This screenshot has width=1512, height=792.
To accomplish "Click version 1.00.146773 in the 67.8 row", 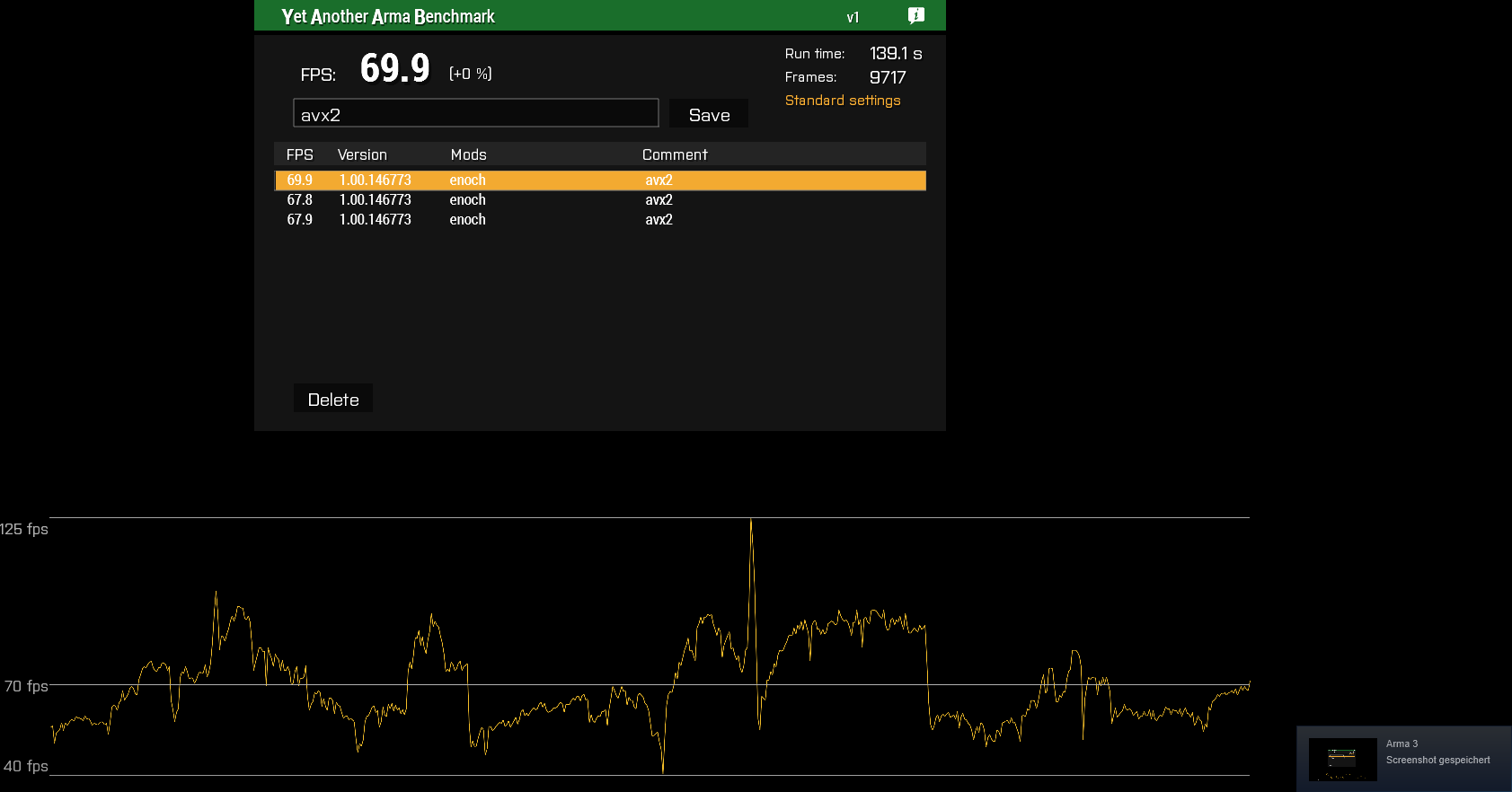I will coord(375,200).
